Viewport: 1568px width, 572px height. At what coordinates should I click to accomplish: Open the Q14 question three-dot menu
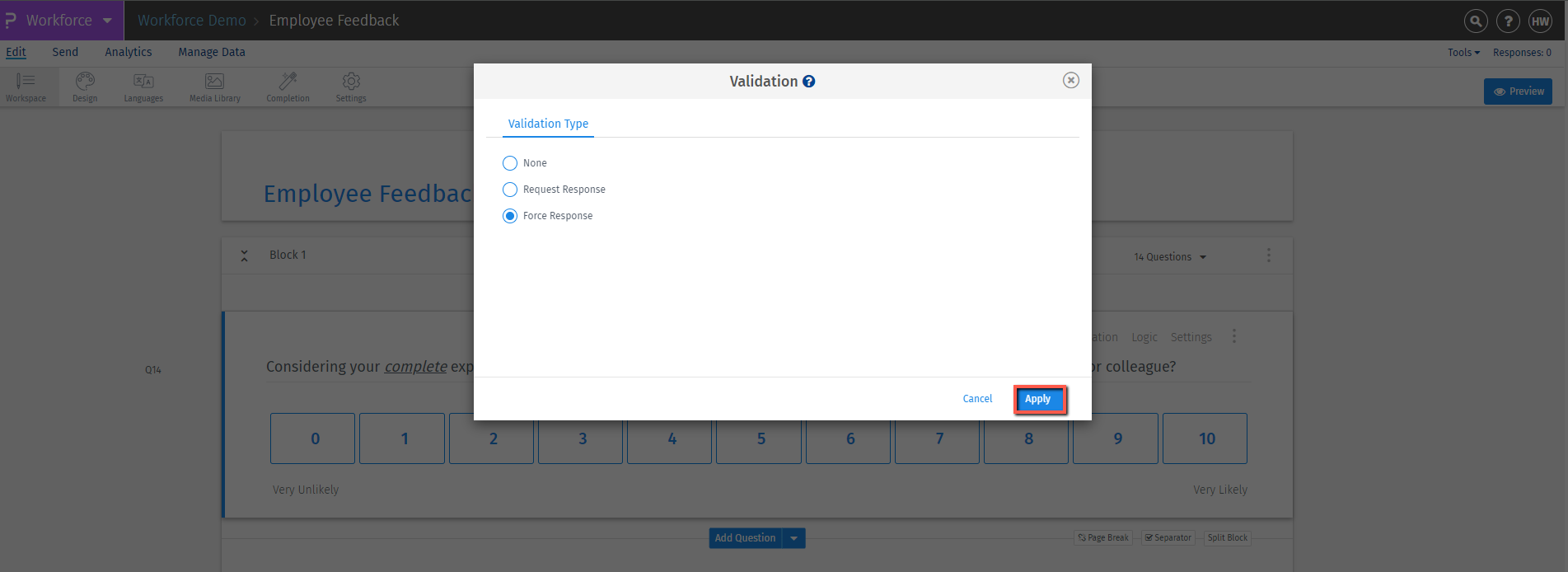click(1233, 336)
